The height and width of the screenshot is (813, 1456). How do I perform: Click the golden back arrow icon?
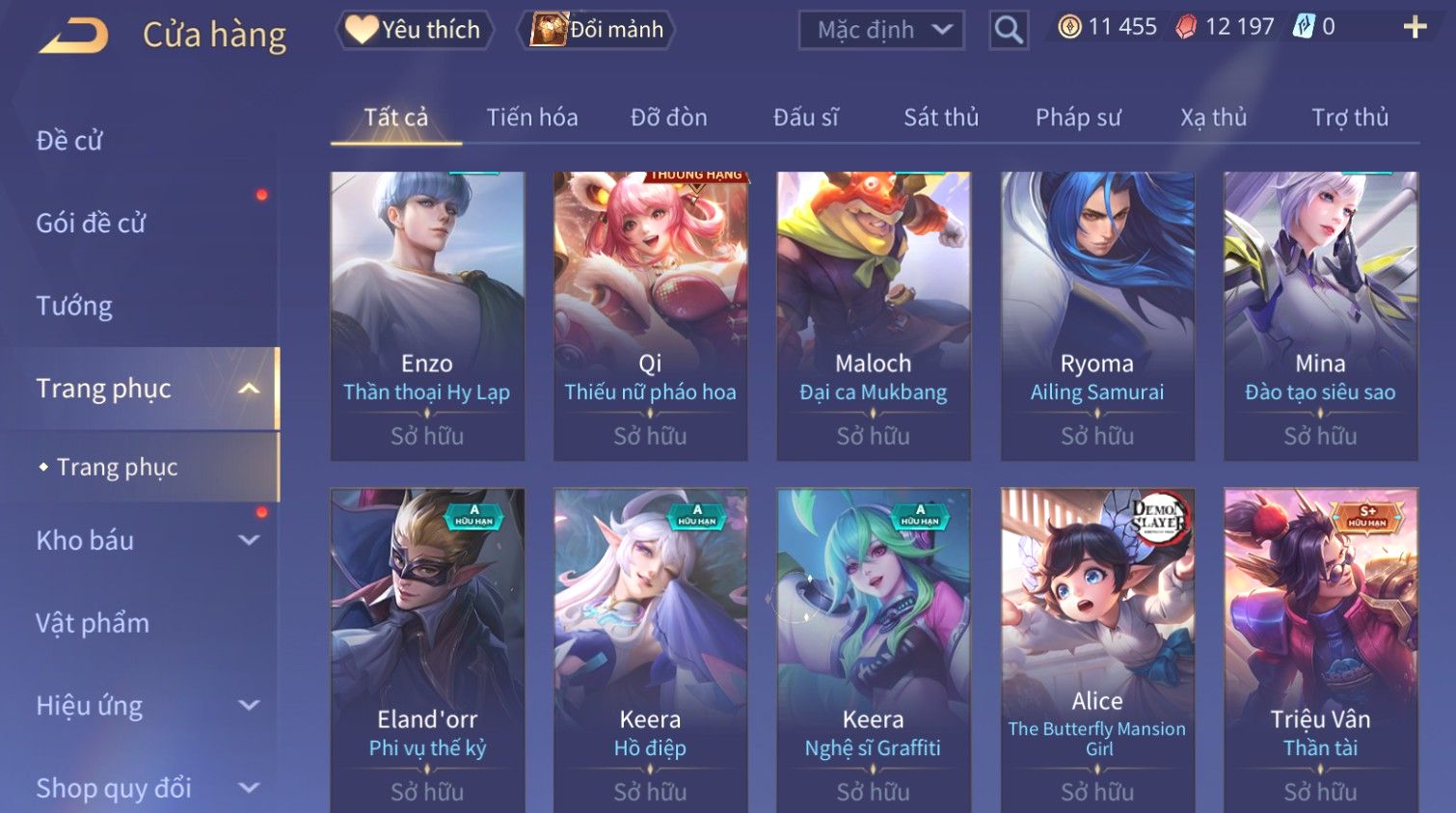click(73, 36)
